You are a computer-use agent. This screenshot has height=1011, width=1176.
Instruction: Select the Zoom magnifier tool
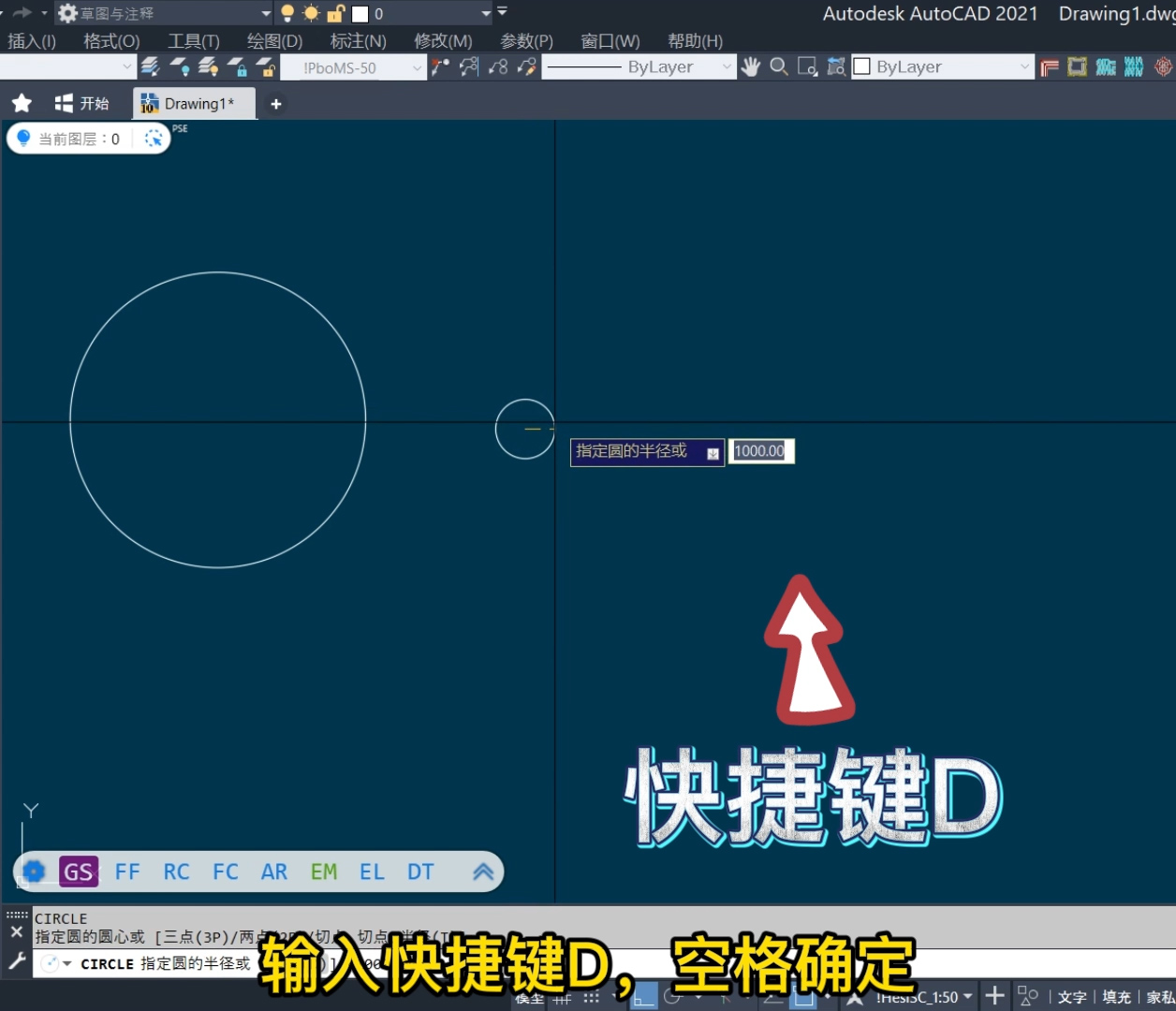click(x=778, y=66)
